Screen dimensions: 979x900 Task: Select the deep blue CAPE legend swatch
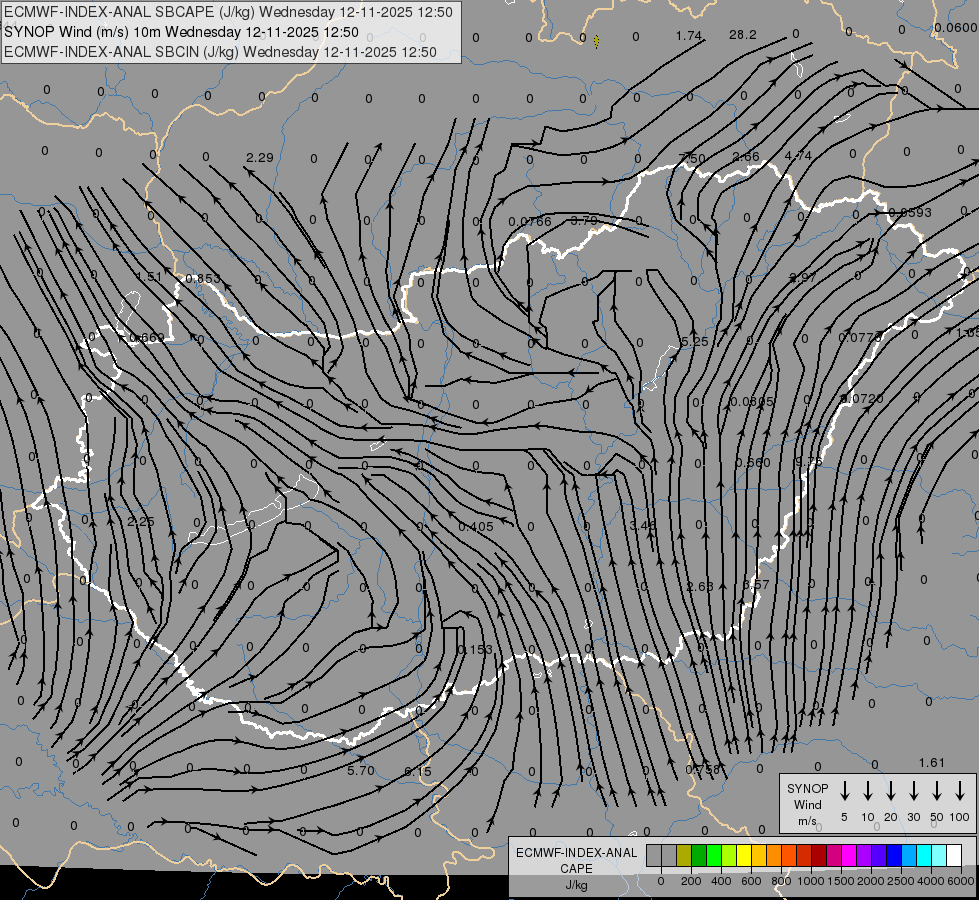pos(894,855)
